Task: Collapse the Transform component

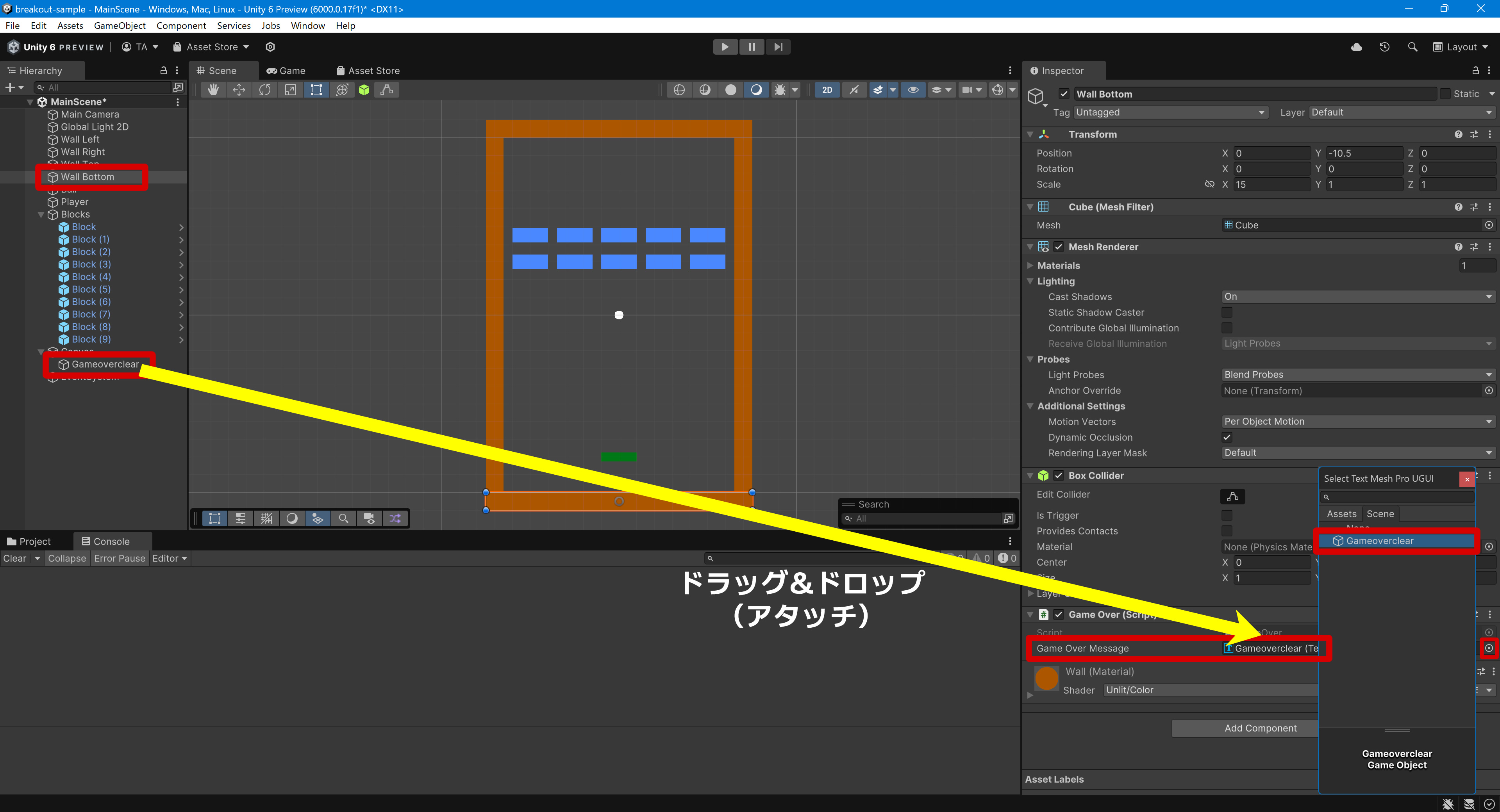Action: point(1030,134)
